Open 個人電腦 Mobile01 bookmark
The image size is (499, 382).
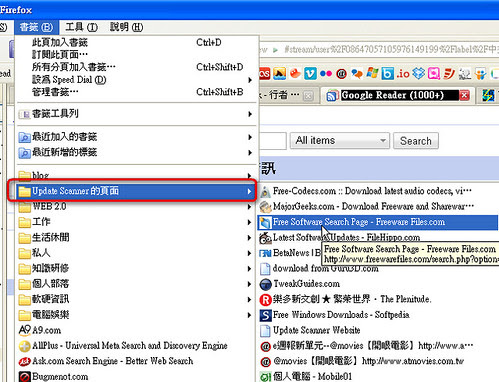[x=379, y=376]
